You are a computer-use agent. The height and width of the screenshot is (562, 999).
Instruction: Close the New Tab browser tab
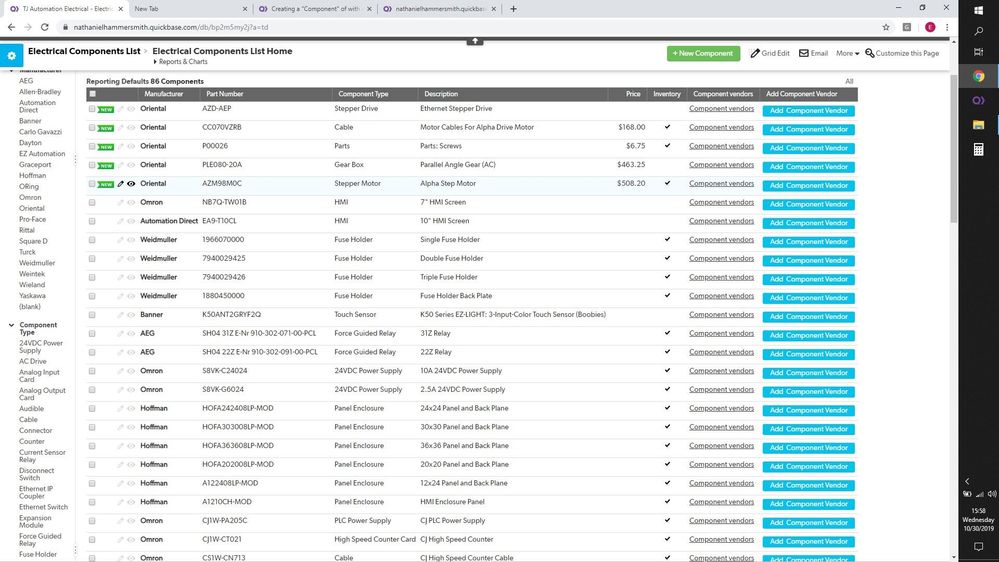tap(245, 9)
